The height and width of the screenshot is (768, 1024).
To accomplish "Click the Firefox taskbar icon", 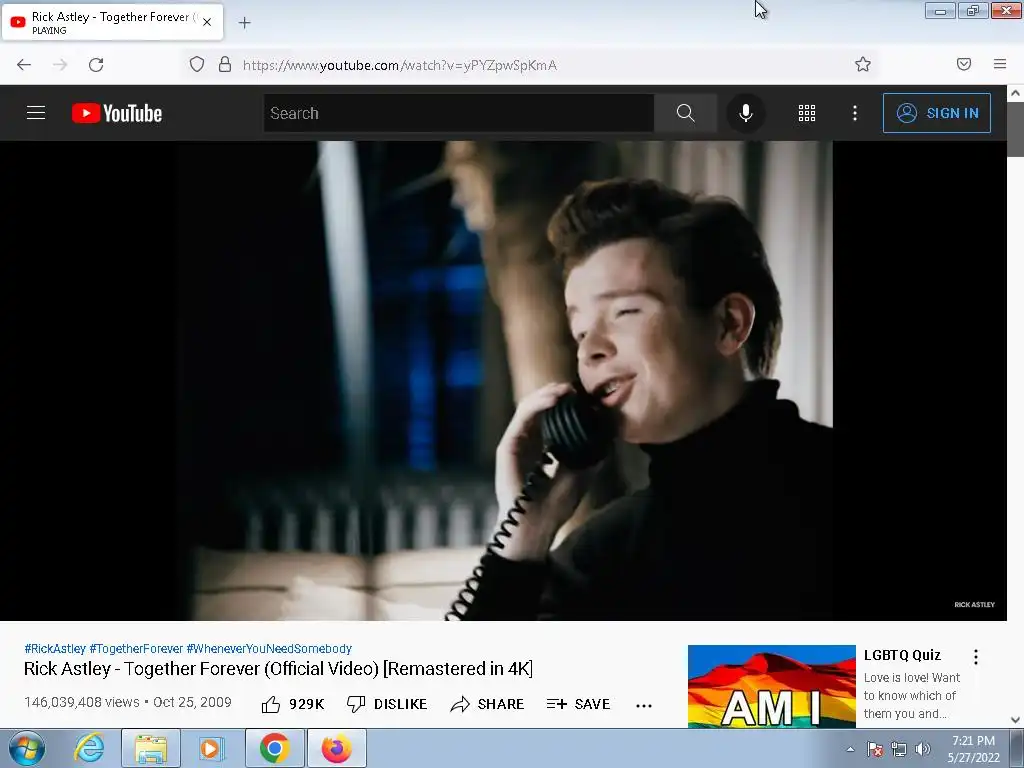I will point(336,748).
